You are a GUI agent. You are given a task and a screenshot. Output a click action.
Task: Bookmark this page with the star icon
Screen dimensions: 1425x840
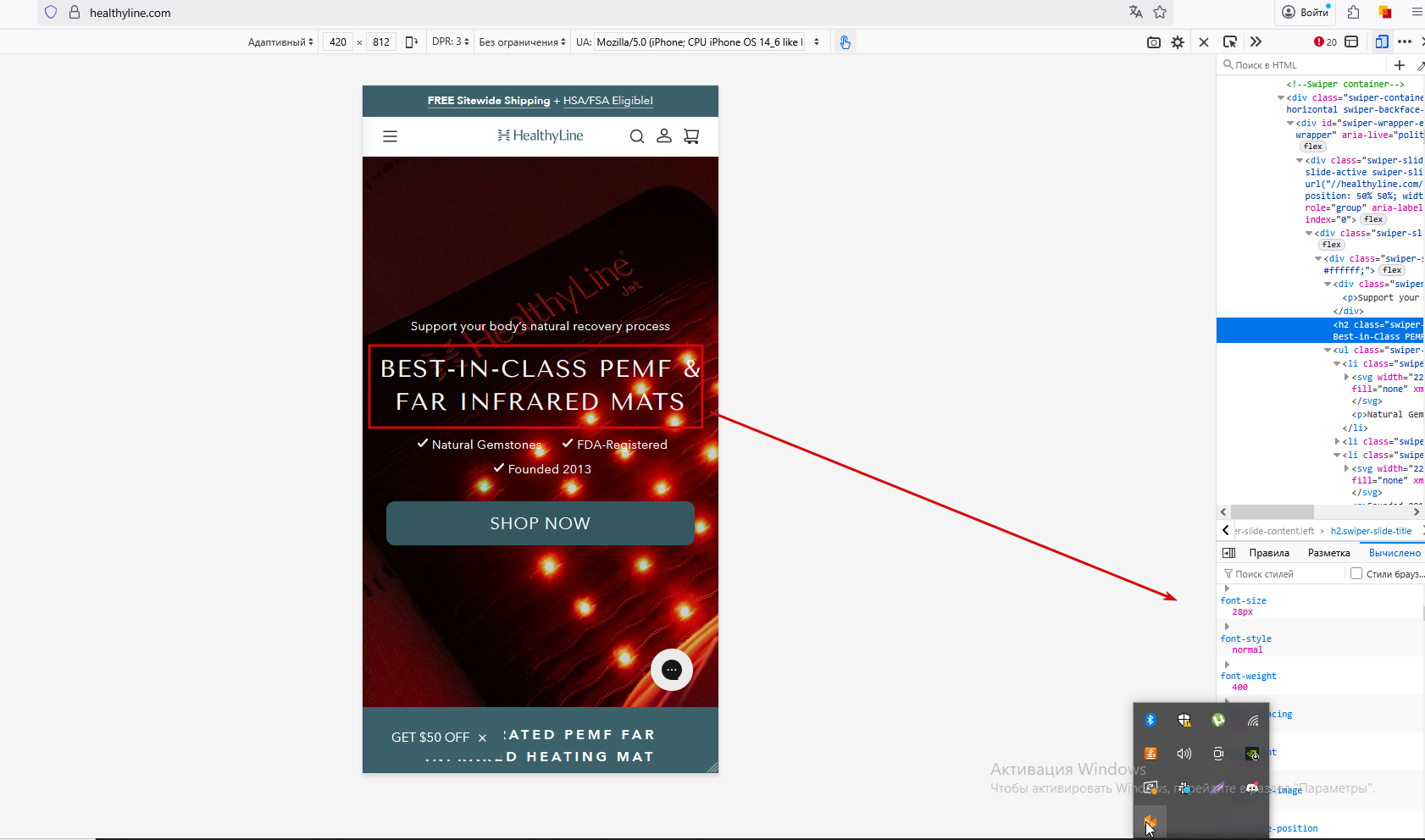coord(1160,12)
